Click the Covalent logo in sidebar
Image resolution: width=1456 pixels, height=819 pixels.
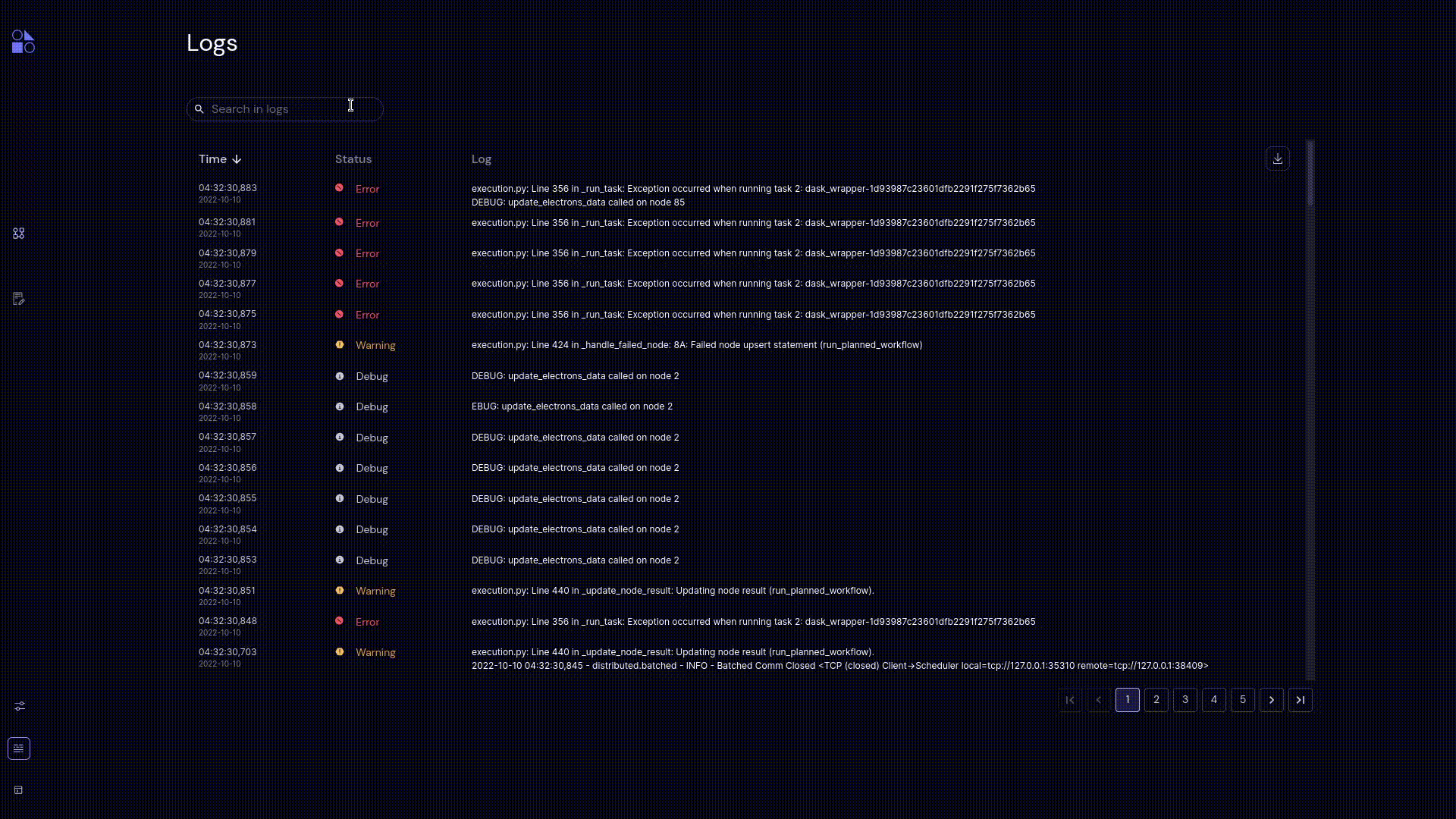point(23,42)
